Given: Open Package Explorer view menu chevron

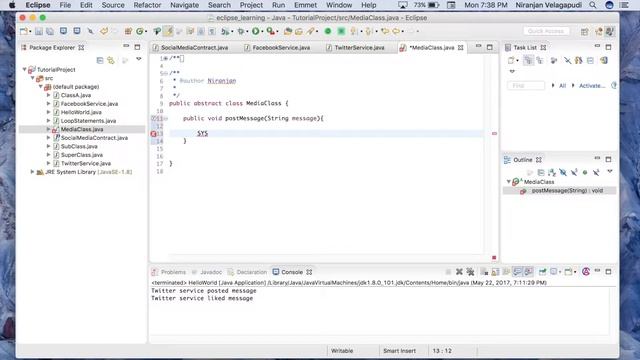Looking at the screenshot, I should tap(139, 60).
